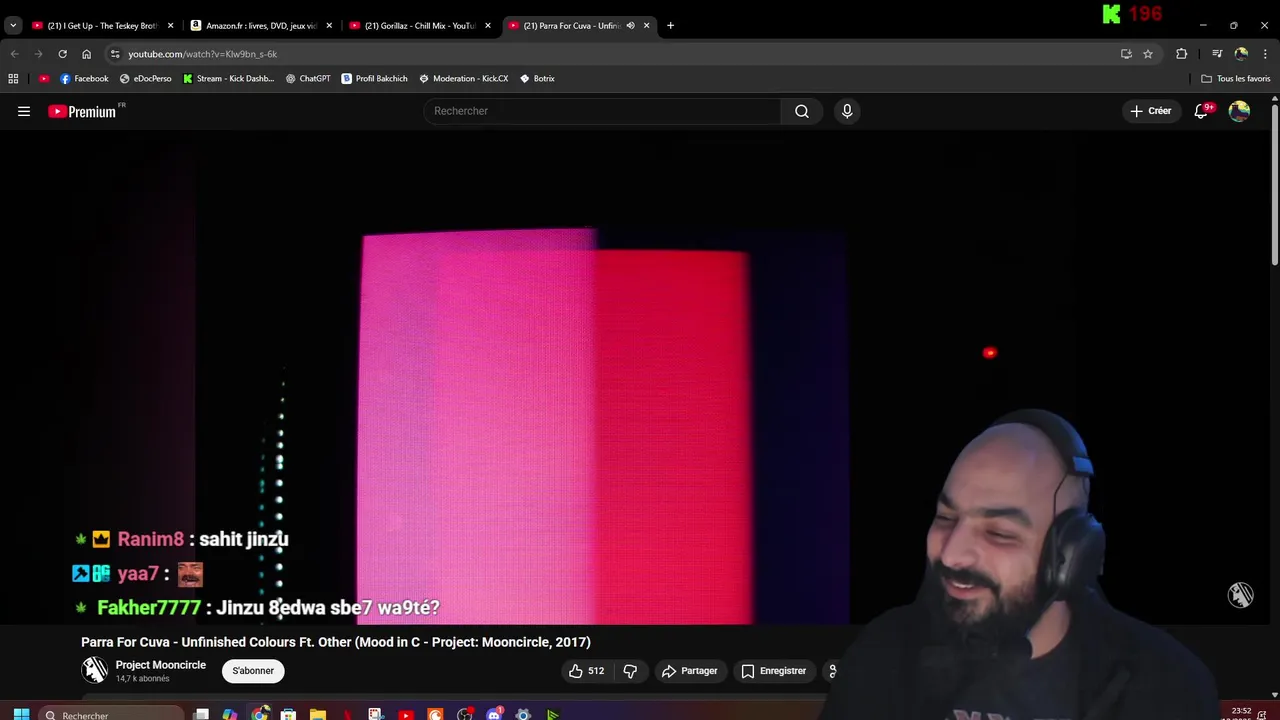Open Chrome extensions puzzle icon
1280x720 pixels.
1182,54
